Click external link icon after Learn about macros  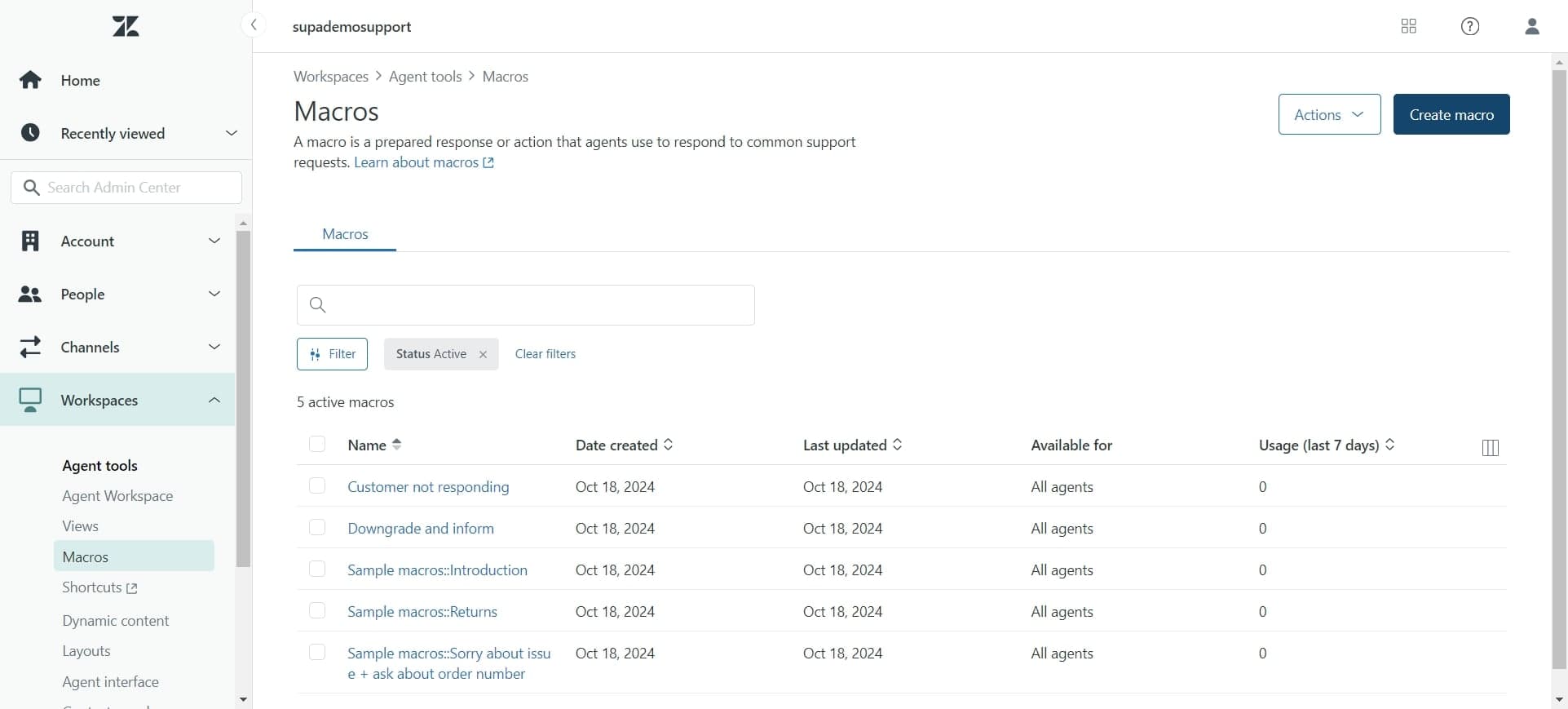488,162
